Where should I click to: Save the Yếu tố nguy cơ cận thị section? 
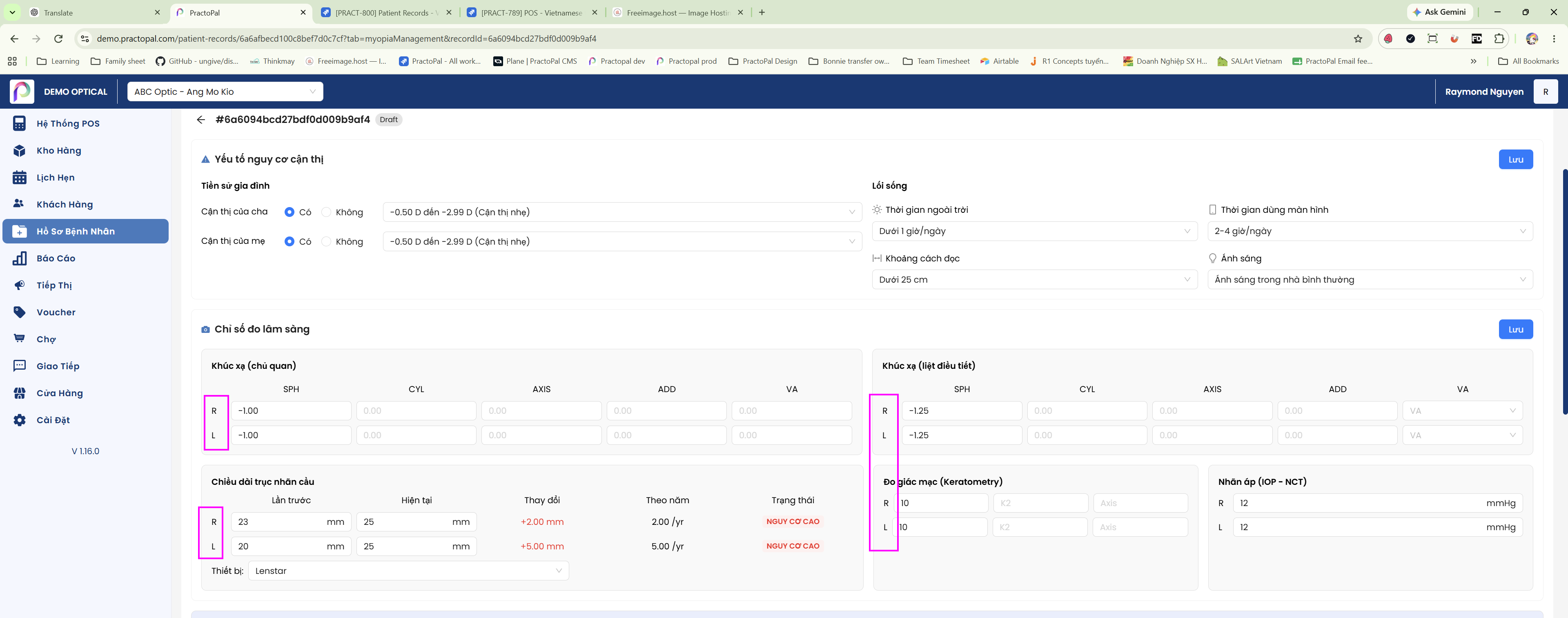tap(1516, 160)
